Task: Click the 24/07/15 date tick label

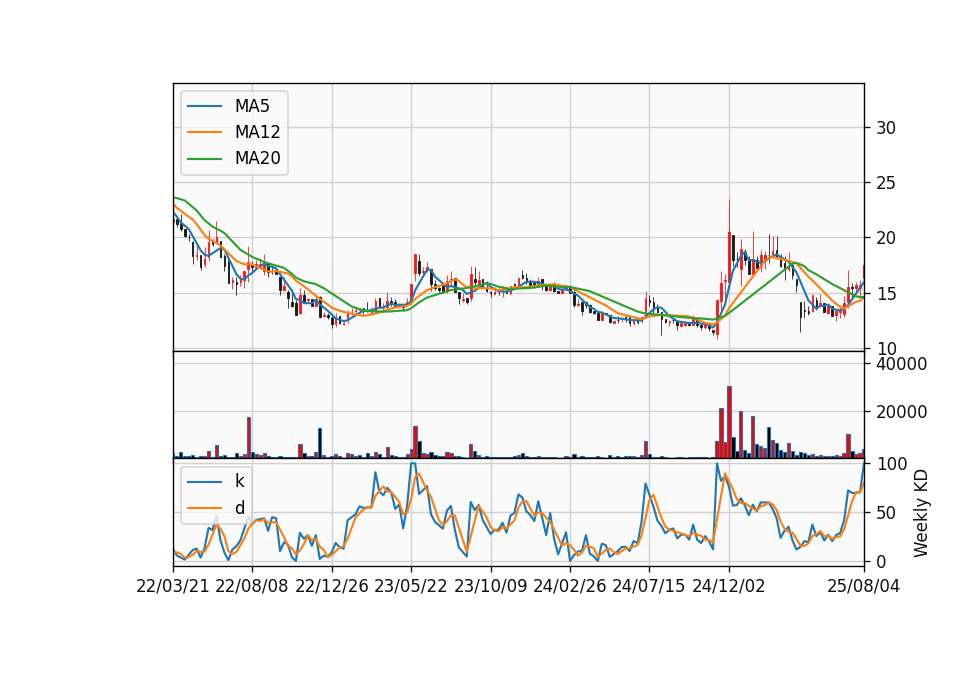Action: tap(648, 586)
